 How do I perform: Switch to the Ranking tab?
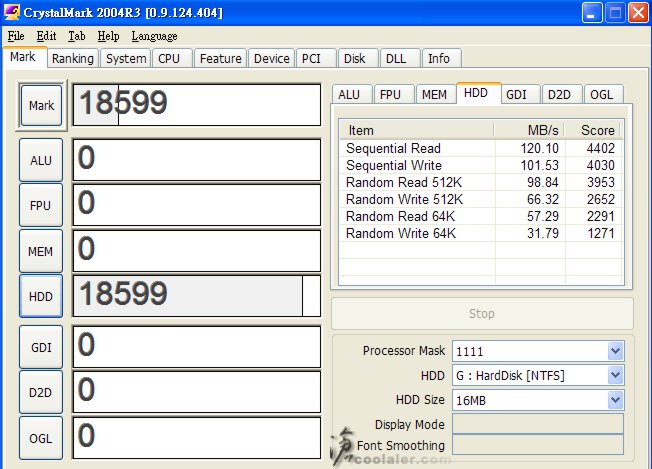[73, 58]
